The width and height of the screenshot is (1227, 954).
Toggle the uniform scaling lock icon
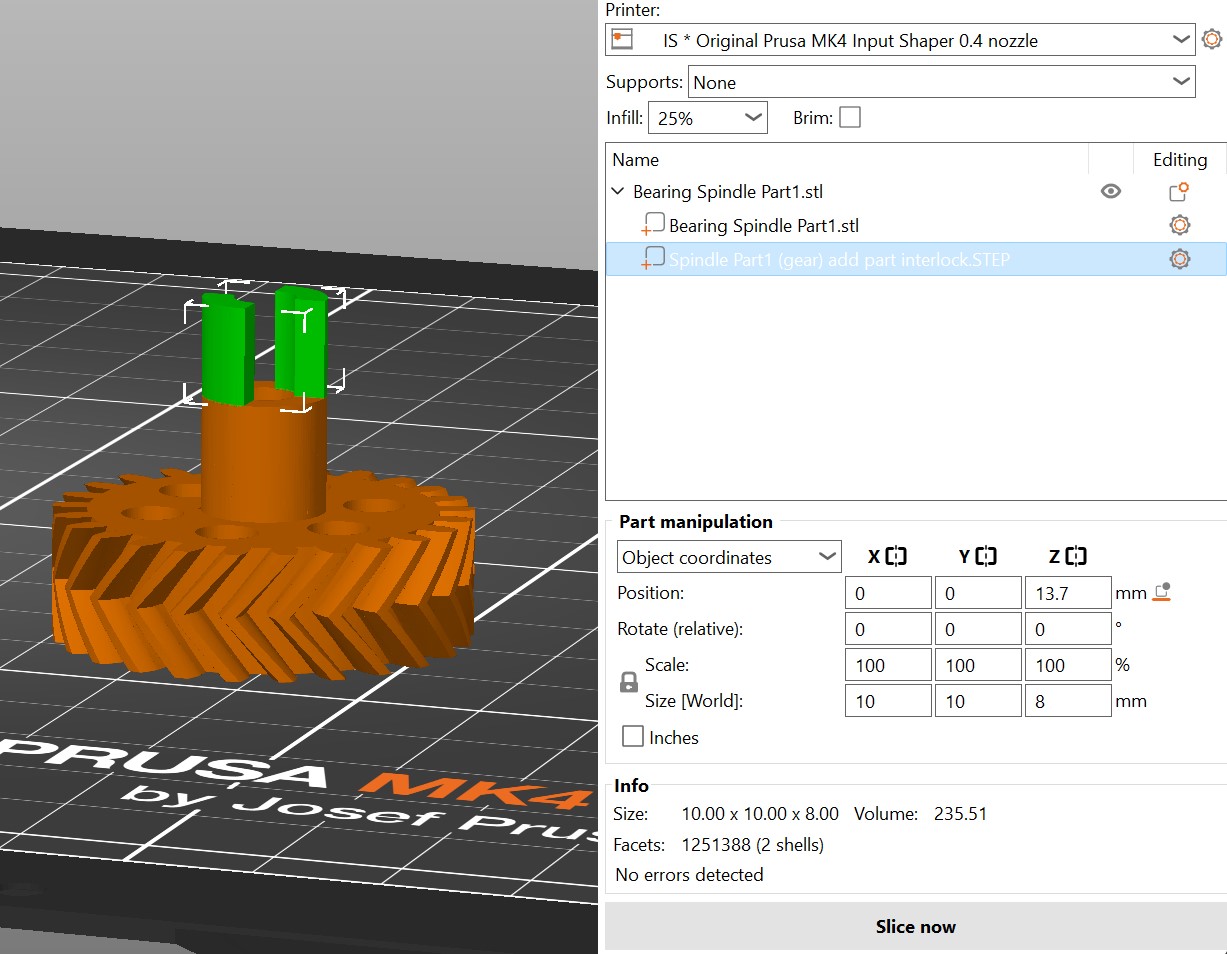[x=628, y=682]
